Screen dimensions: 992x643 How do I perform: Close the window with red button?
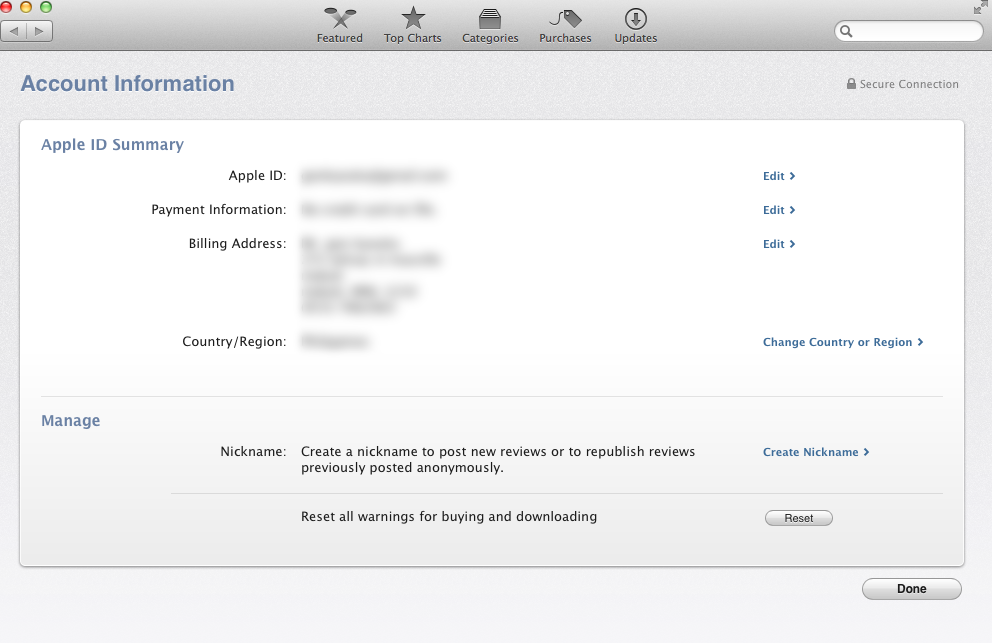[6, 7]
